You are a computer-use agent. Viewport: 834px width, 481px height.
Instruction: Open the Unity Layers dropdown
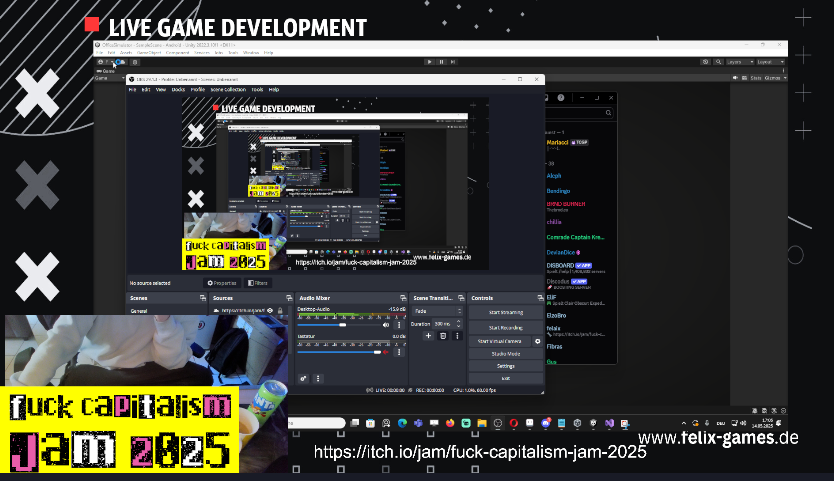click(x=740, y=62)
